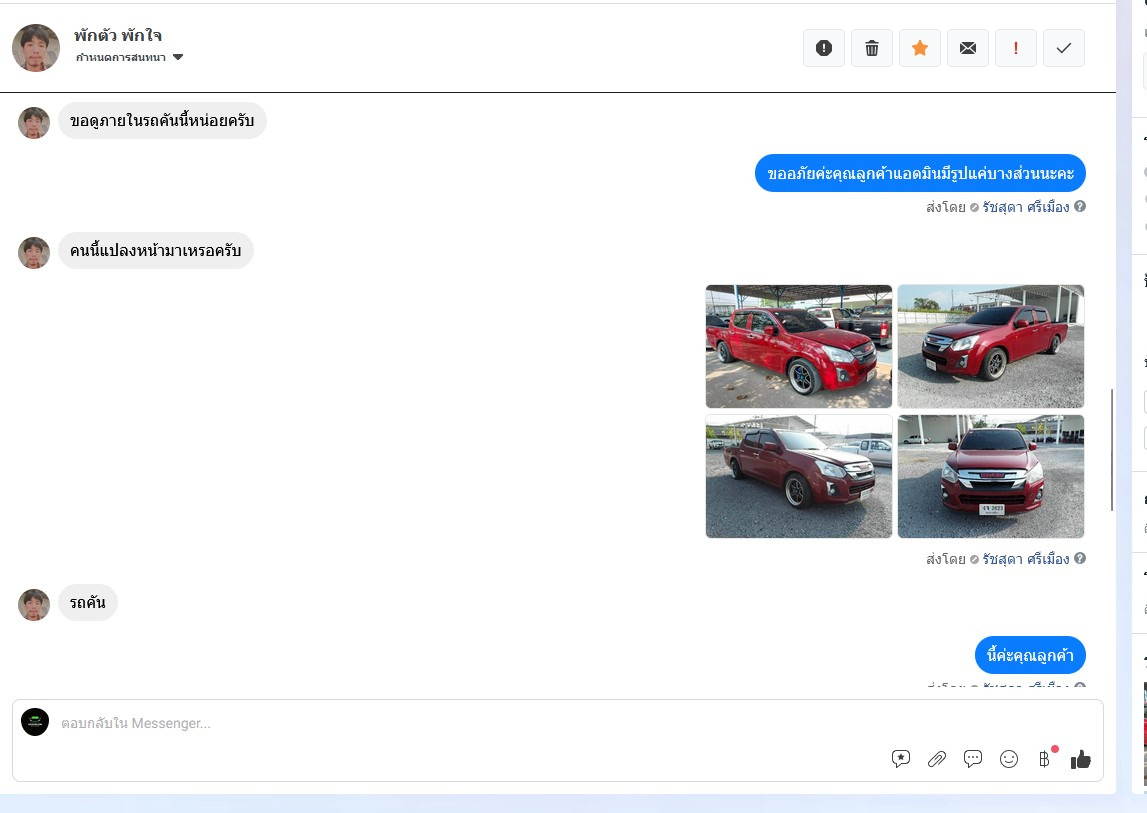This screenshot has height=813, width=1147.
Task: Open the กำหนดการสนทนา dropdown arrow
Action: click(x=178, y=57)
